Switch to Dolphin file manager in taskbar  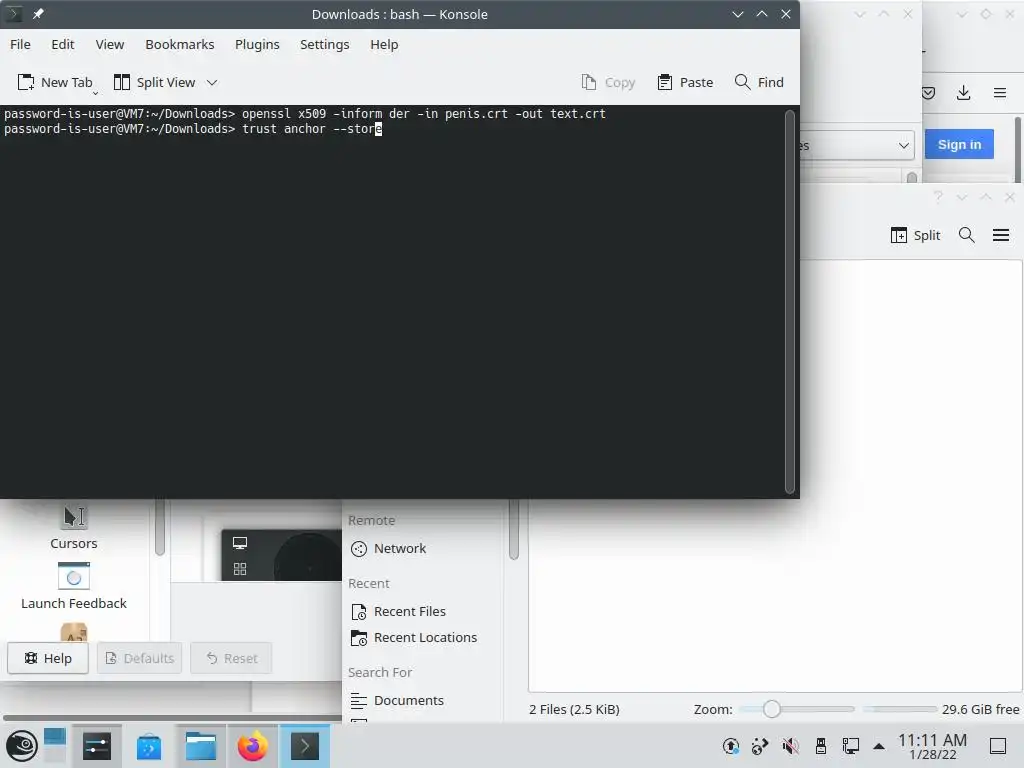pyautogui.click(x=200, y=746)
